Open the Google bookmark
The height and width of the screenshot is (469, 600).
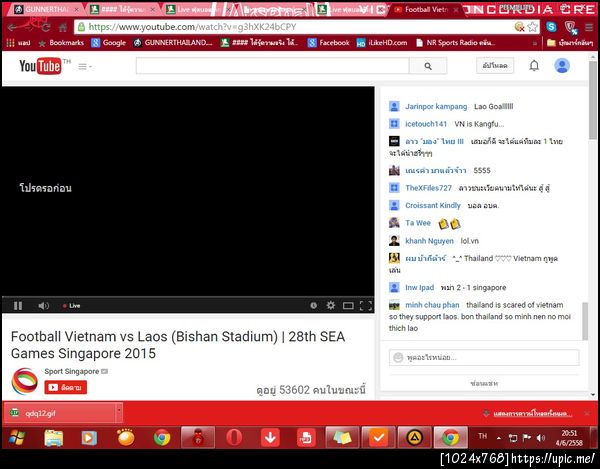[x=108, y=43]
